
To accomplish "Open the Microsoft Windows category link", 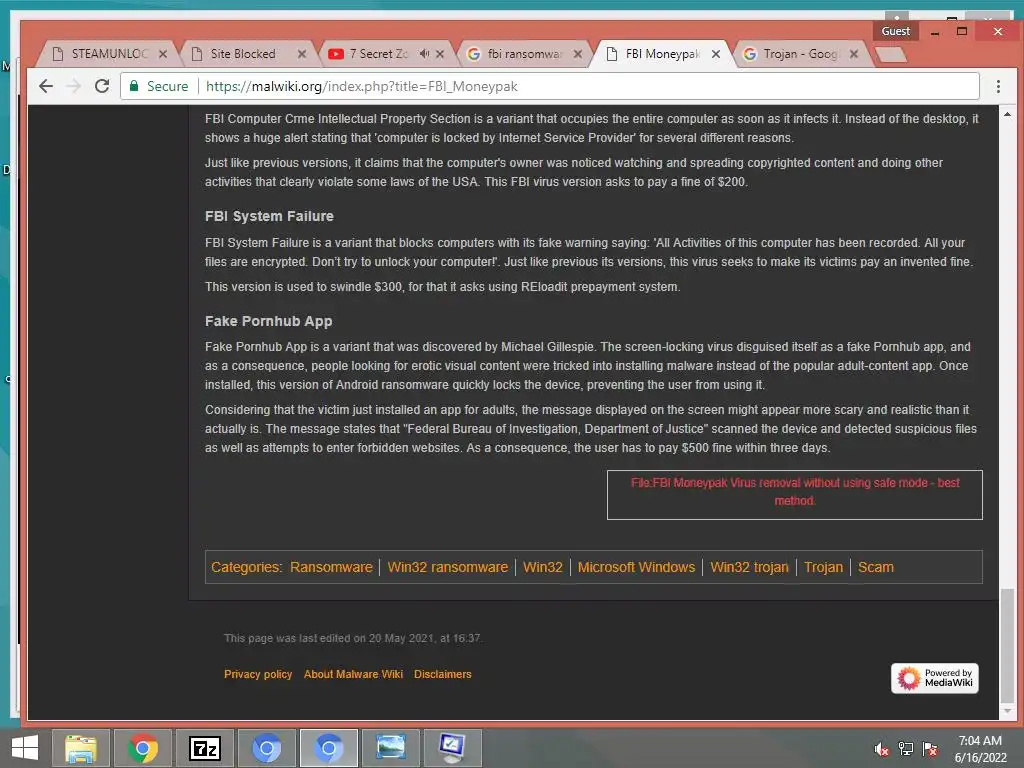I will [x=636, y=567].
